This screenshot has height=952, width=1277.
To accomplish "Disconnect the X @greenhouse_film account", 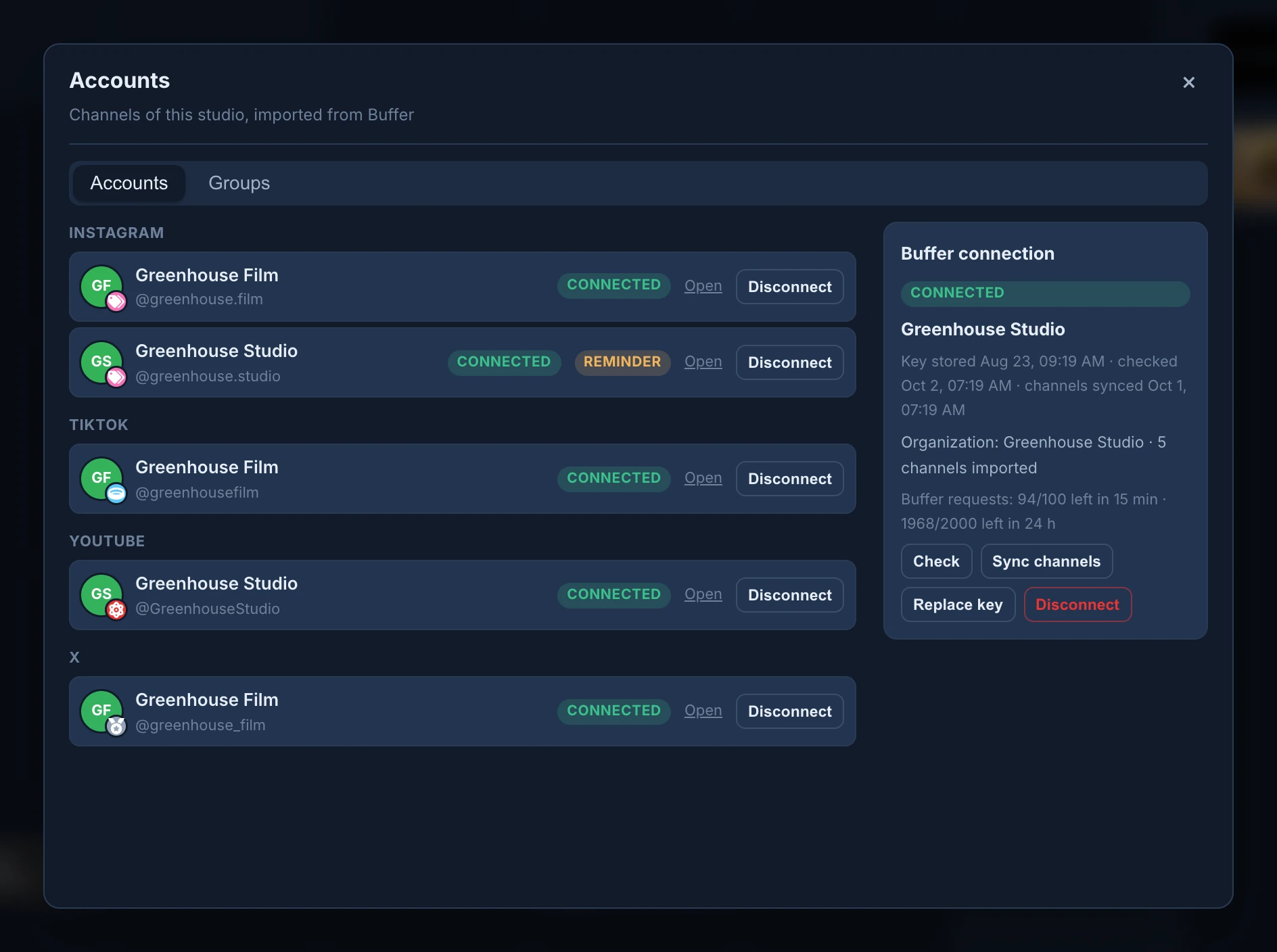I will (x=789, y=711).
